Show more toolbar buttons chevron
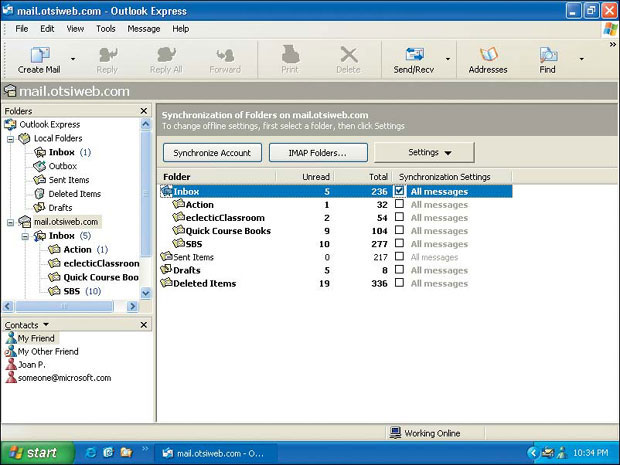 (x=613, y=44)
